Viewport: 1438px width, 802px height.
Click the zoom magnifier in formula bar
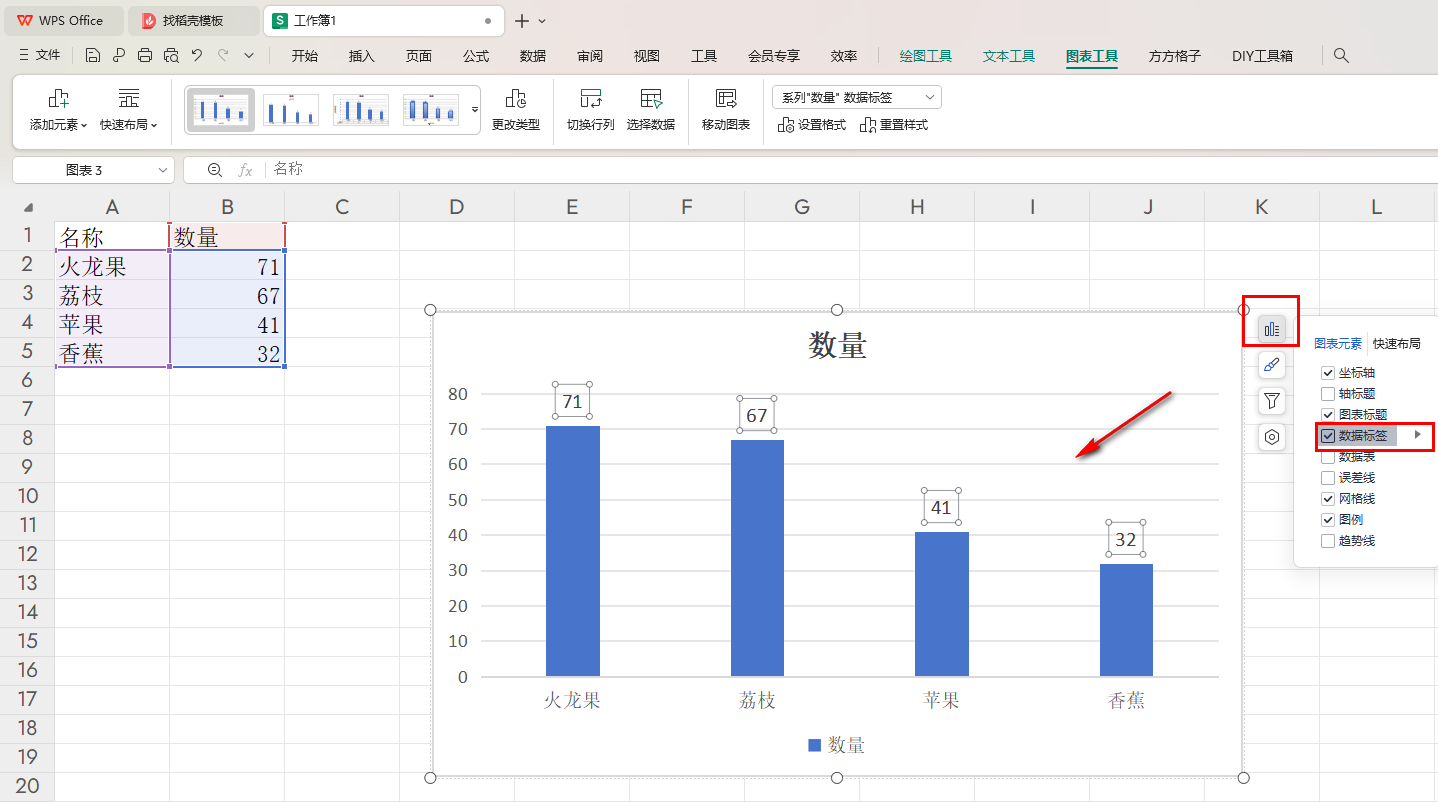click(x=214, y=170)
